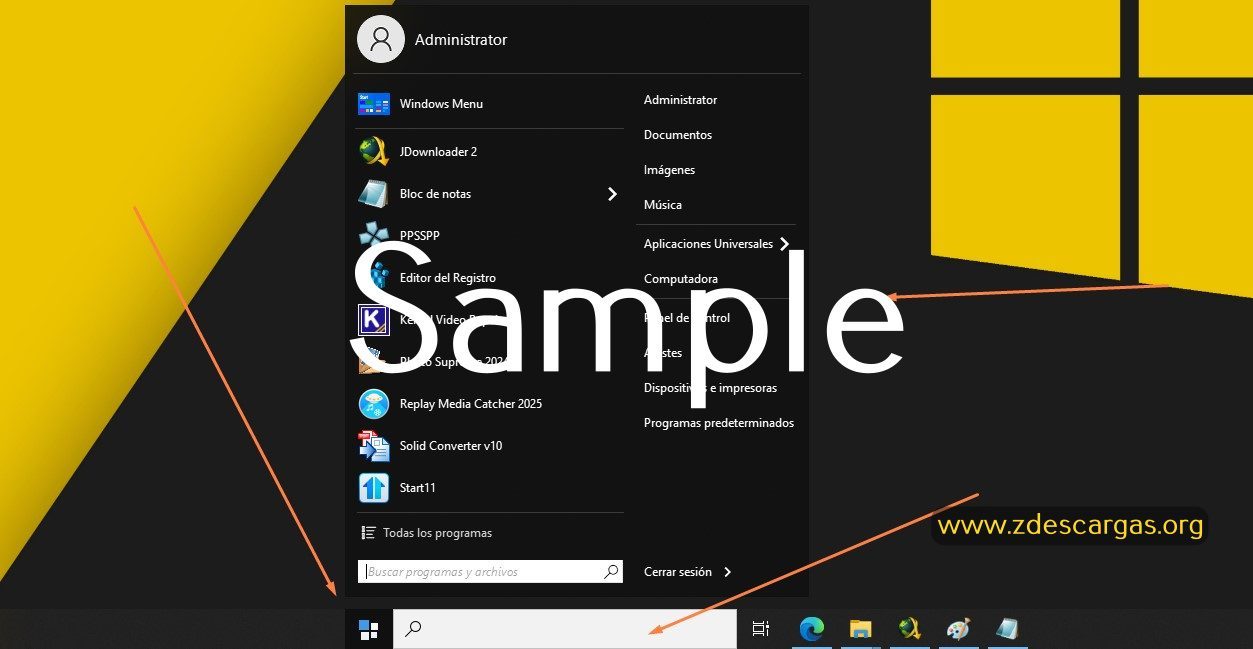Open Dispositivos e impresoras
The image size is (1253, 649).
[x=710, y=388]
